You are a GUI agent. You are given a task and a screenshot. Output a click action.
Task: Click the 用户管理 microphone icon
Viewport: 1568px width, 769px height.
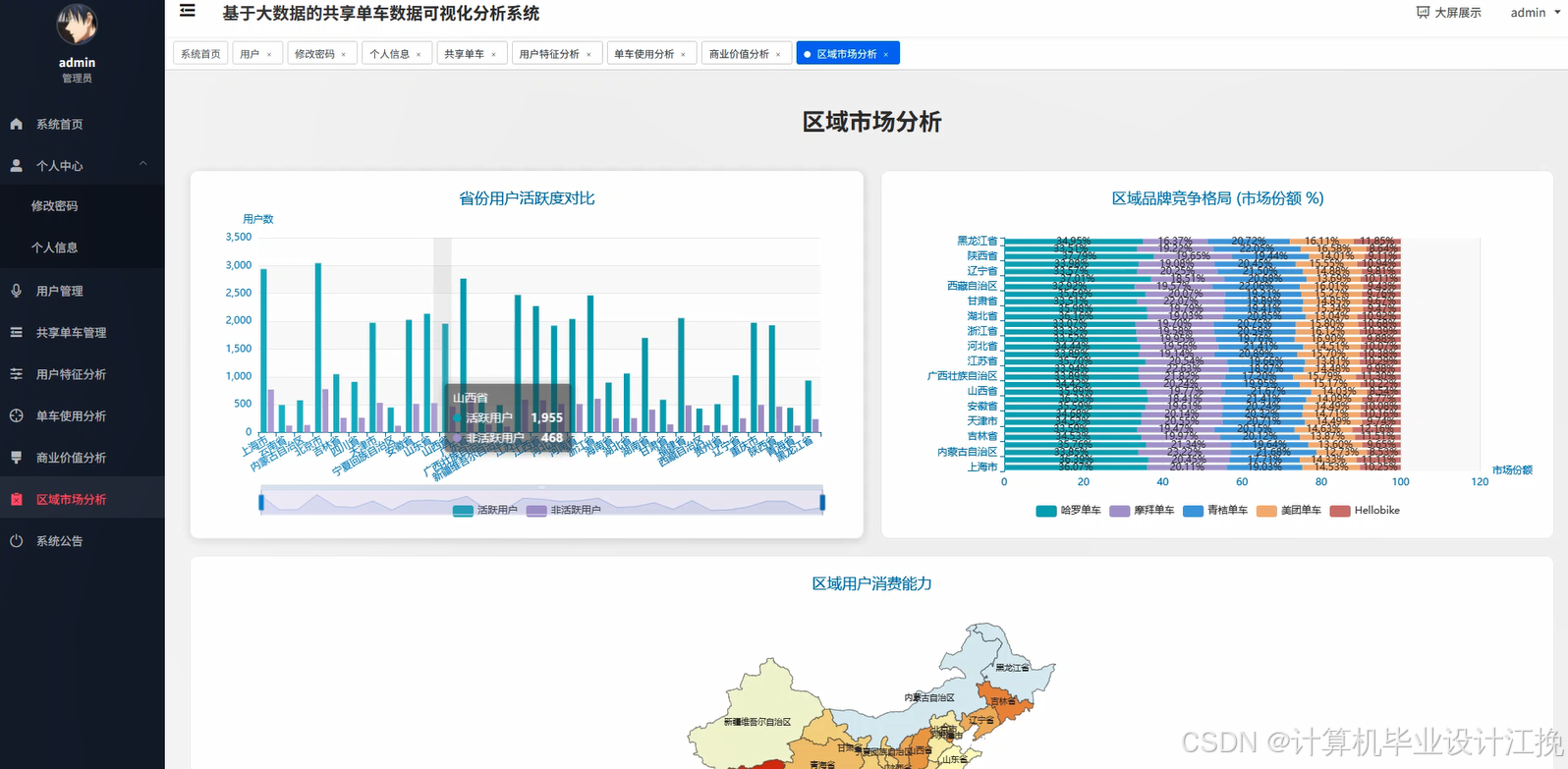pyautogui.click(x=16, y=291)
